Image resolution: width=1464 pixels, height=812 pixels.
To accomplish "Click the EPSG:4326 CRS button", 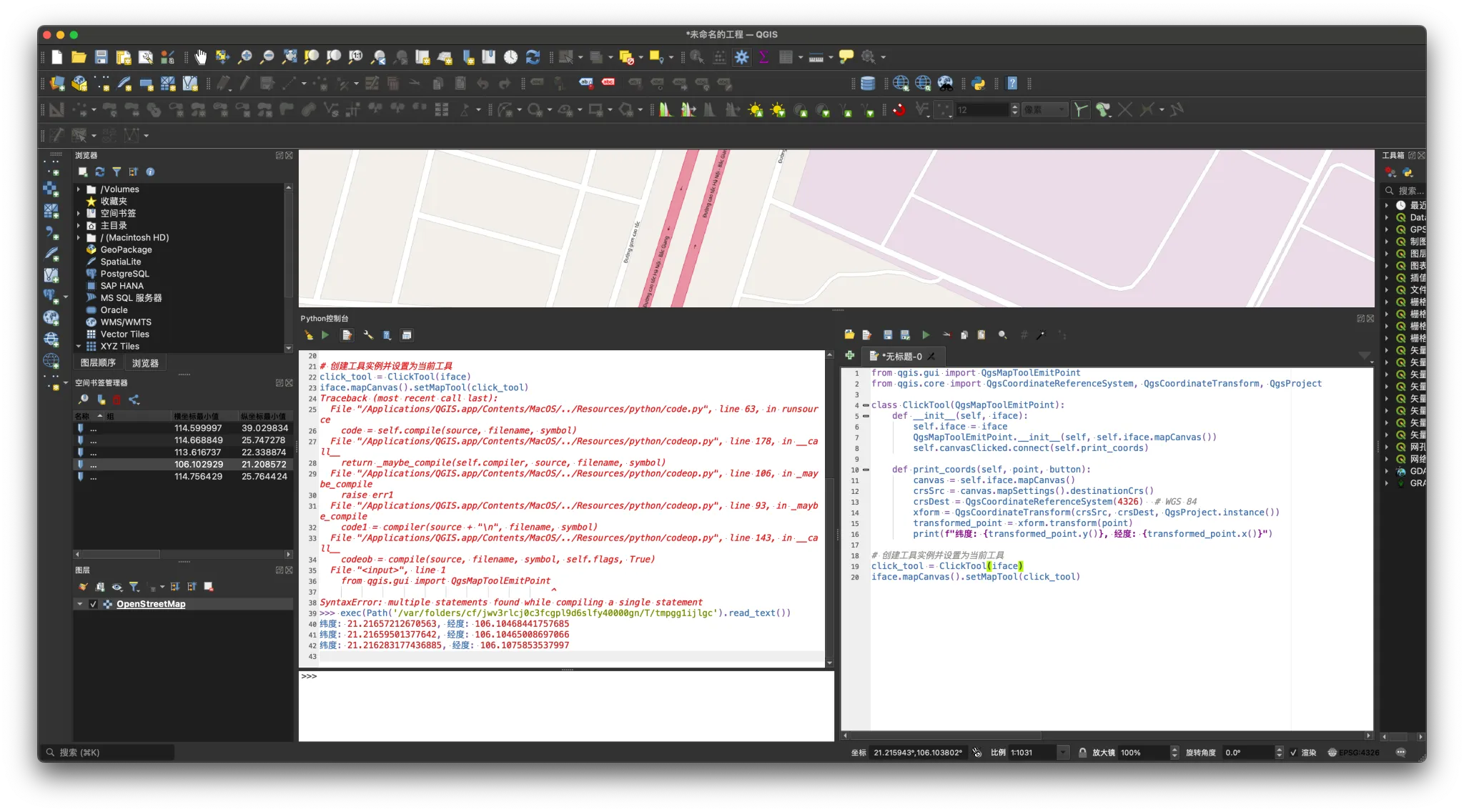I will (x=1353, y=753).
